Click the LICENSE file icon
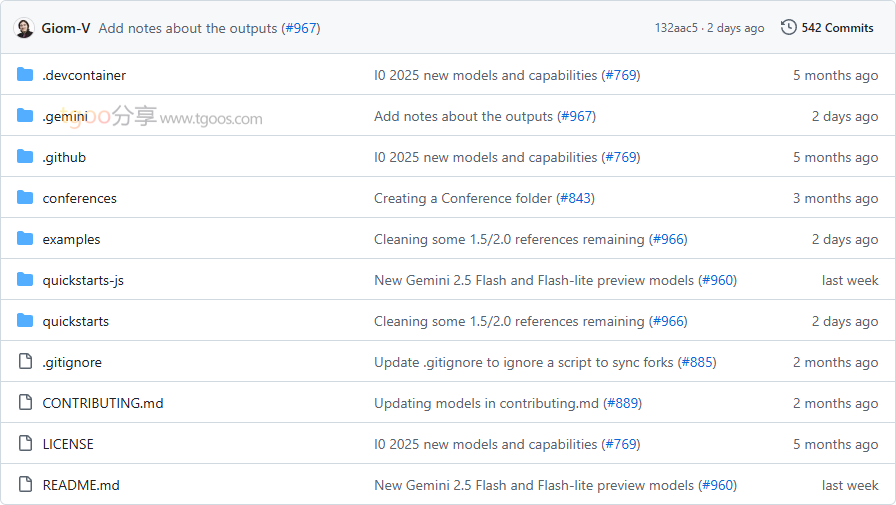 [x=25, y=444]
